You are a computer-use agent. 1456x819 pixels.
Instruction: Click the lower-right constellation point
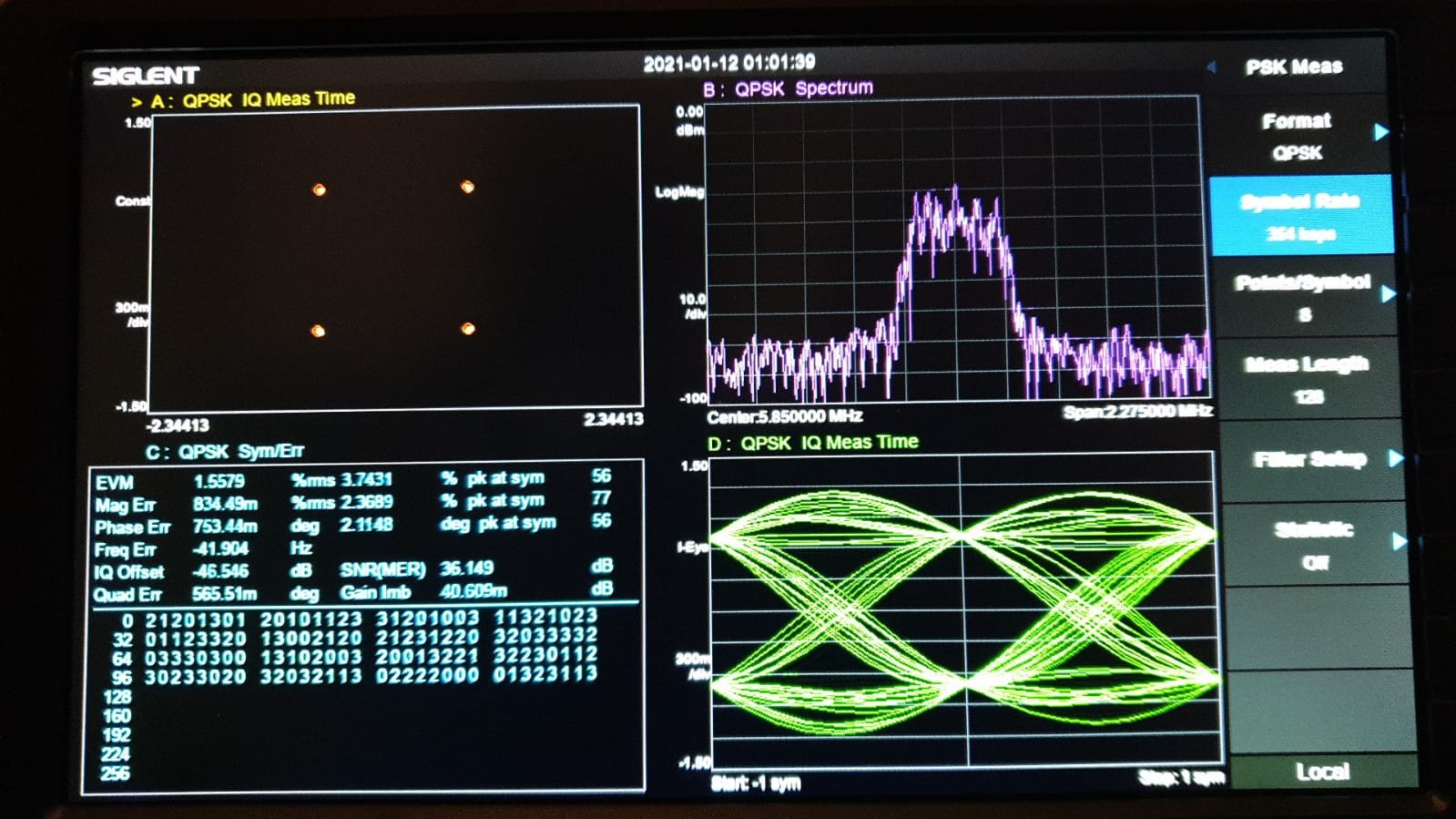coord(468,329)
